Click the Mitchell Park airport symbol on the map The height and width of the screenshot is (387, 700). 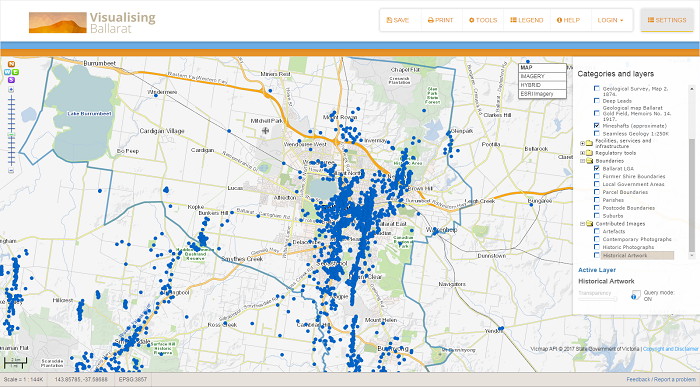[266, 131]
